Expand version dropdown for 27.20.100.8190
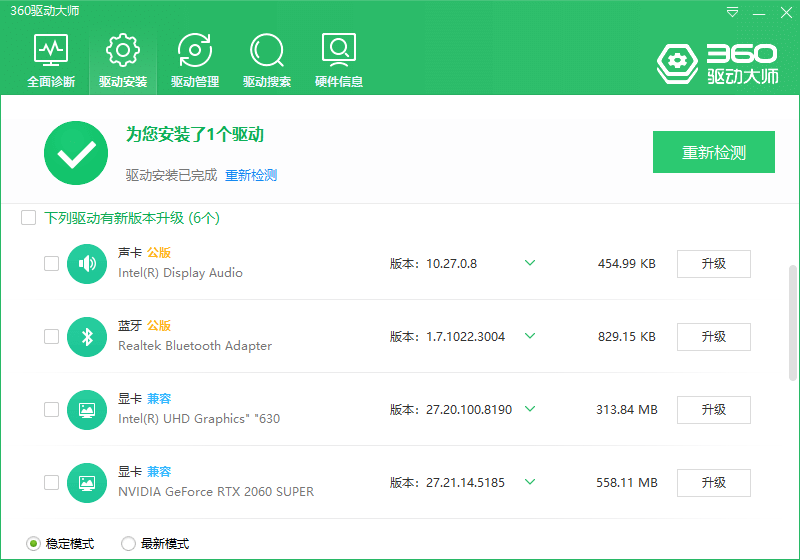800x560 pixels. (530, 409)
